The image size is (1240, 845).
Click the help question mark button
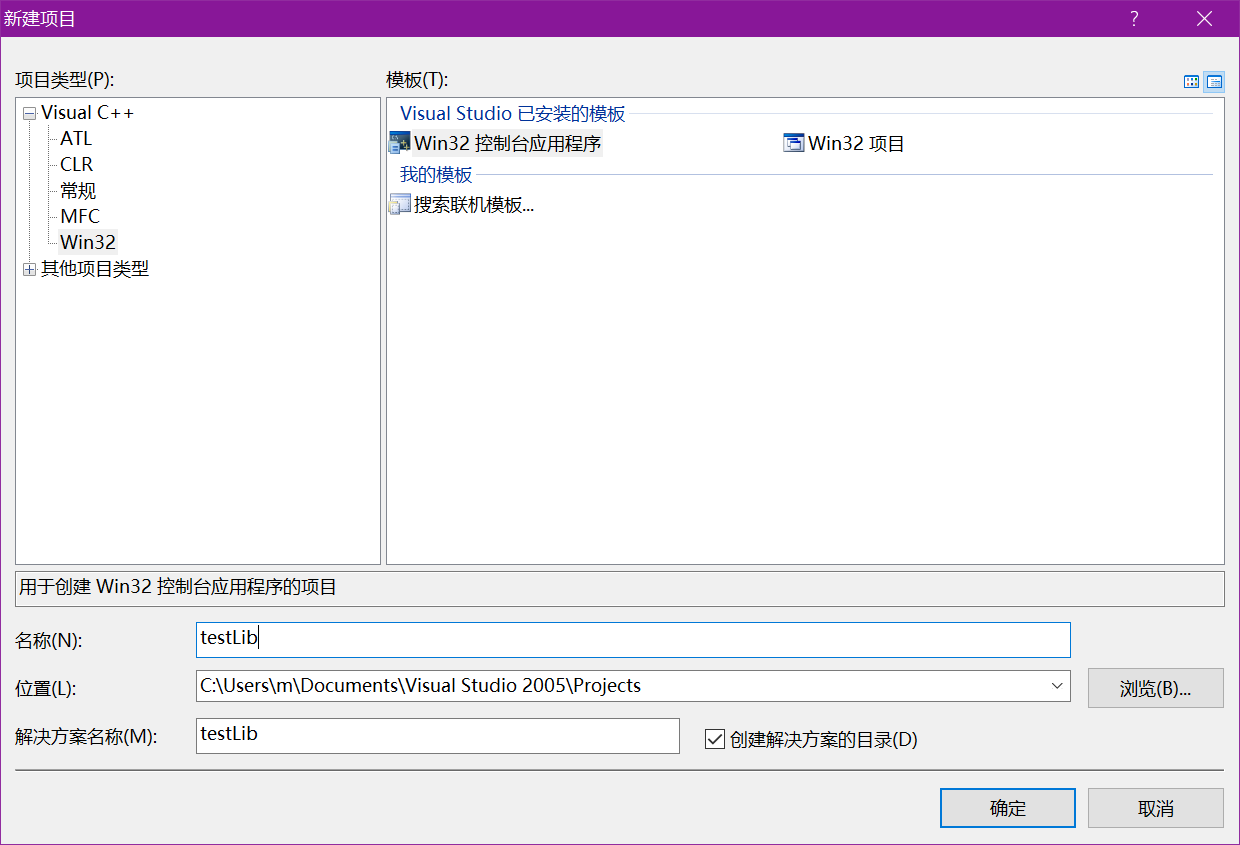1134,19
